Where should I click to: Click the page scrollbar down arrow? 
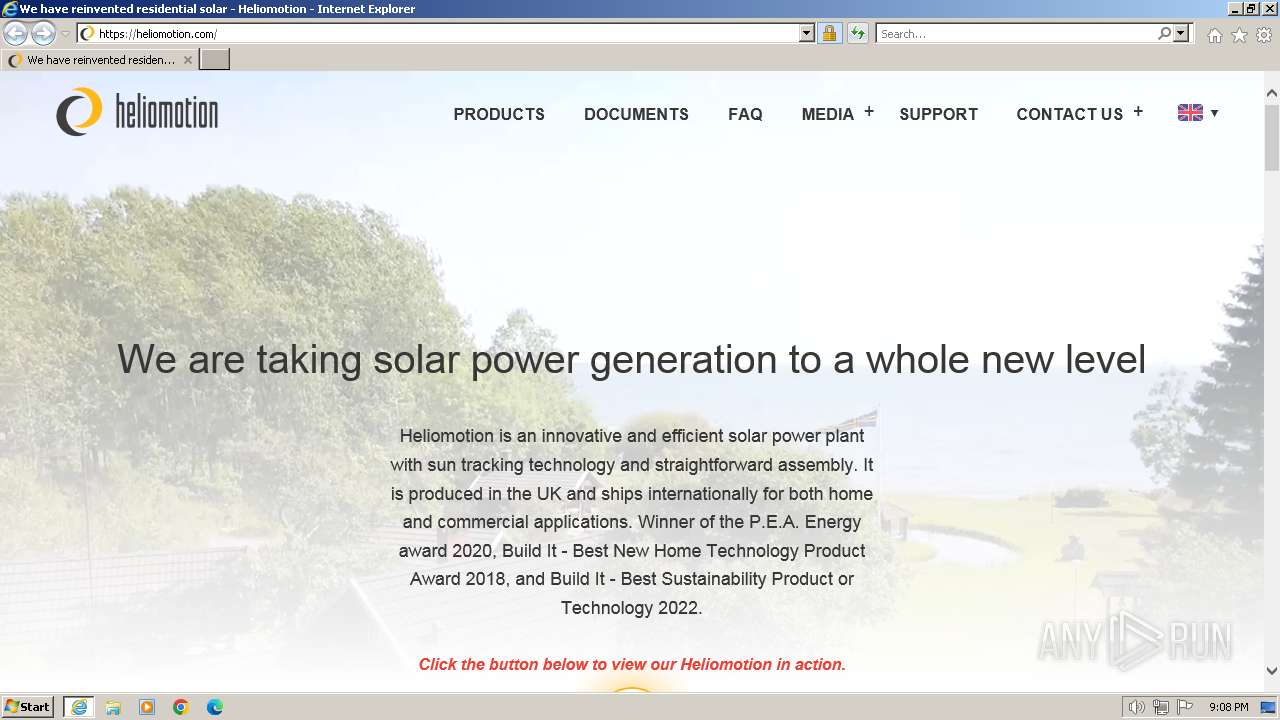coord(1272,671)
